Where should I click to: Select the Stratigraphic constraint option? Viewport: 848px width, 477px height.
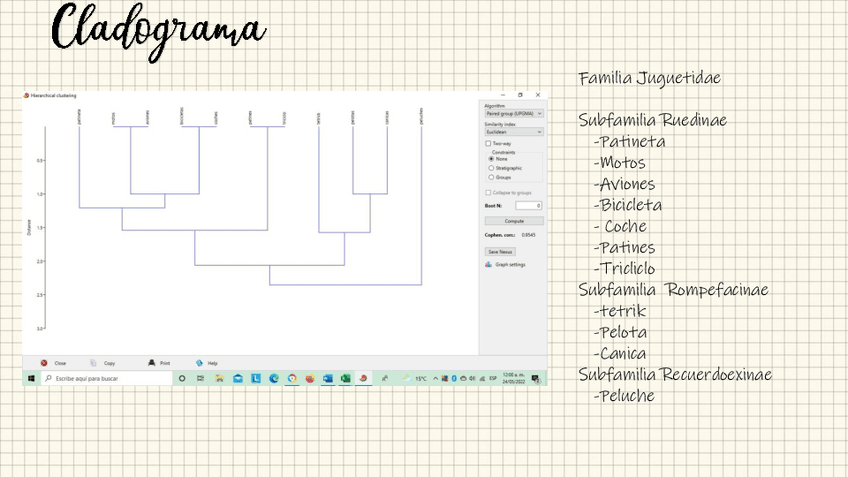pos(491,168)
